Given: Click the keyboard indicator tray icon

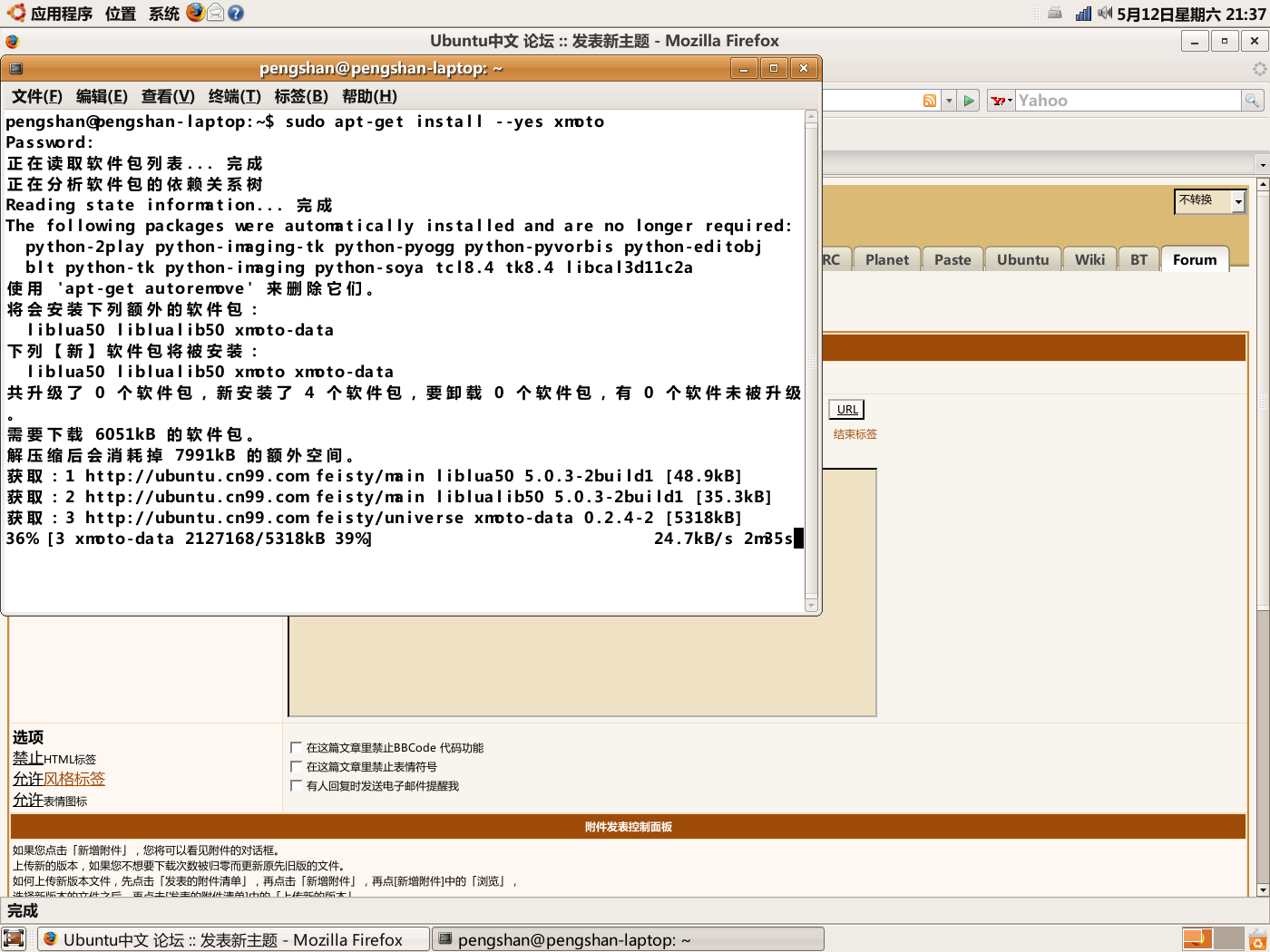Looking at the screenshot, I should click(1054, 13).
